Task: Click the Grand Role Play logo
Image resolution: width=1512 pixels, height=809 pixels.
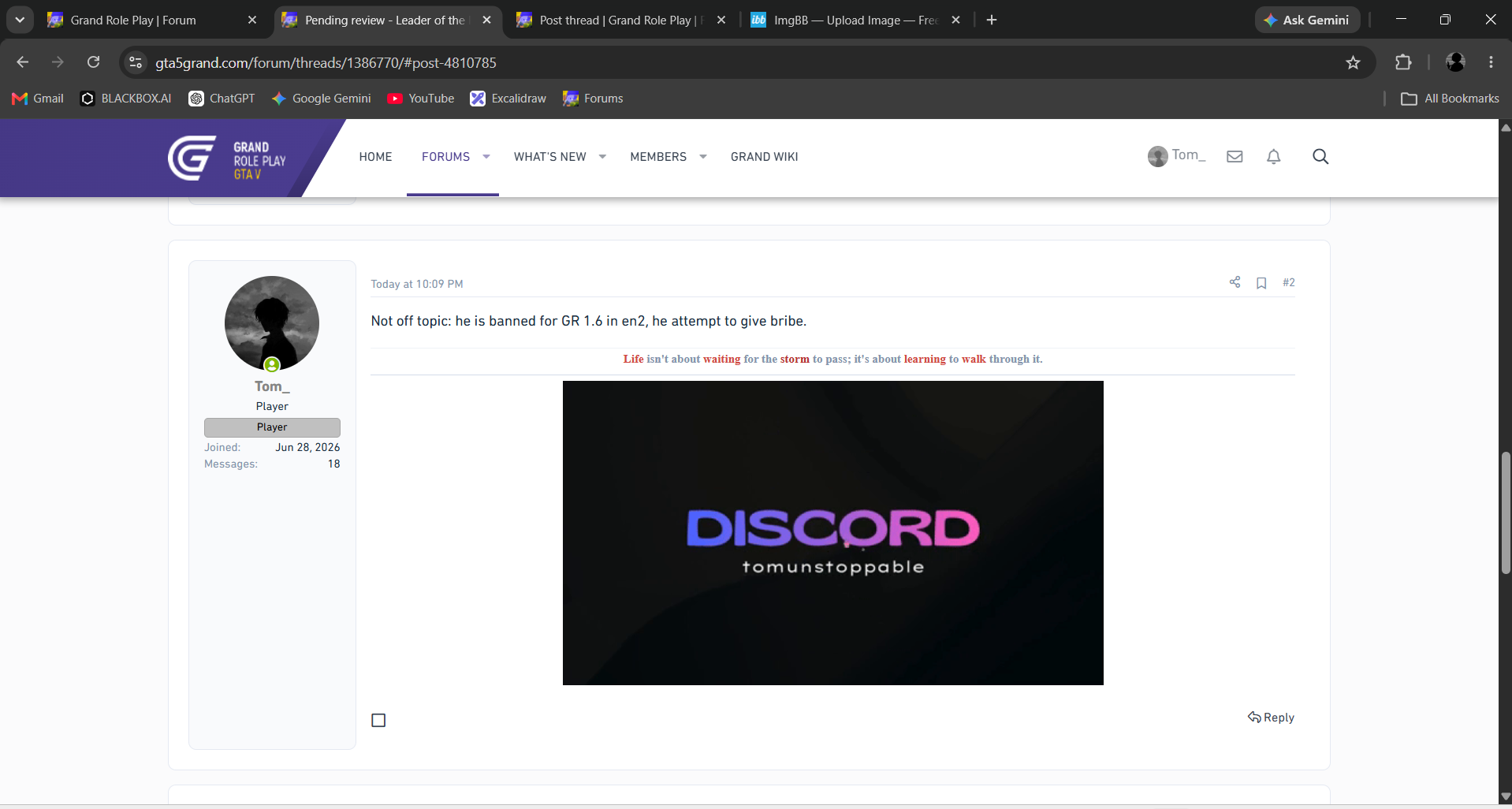Action: coord(227,158)
